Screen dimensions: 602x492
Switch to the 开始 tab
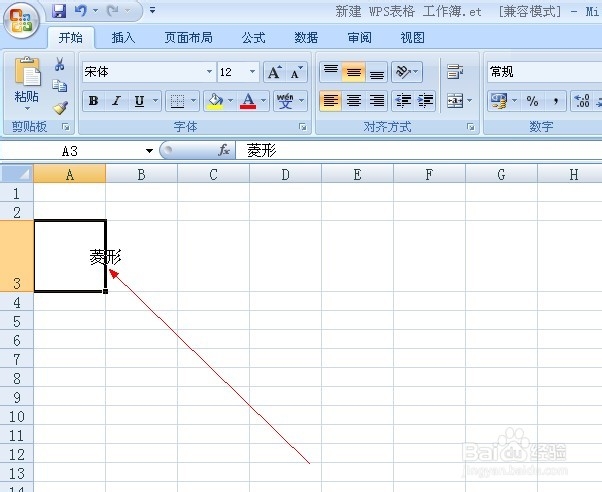point(71,38)
